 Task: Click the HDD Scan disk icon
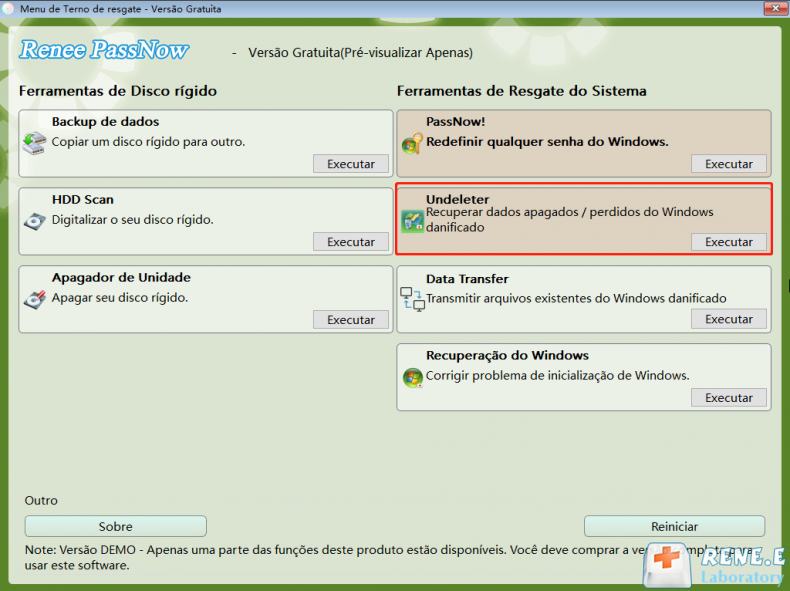[x=34, y=221]
